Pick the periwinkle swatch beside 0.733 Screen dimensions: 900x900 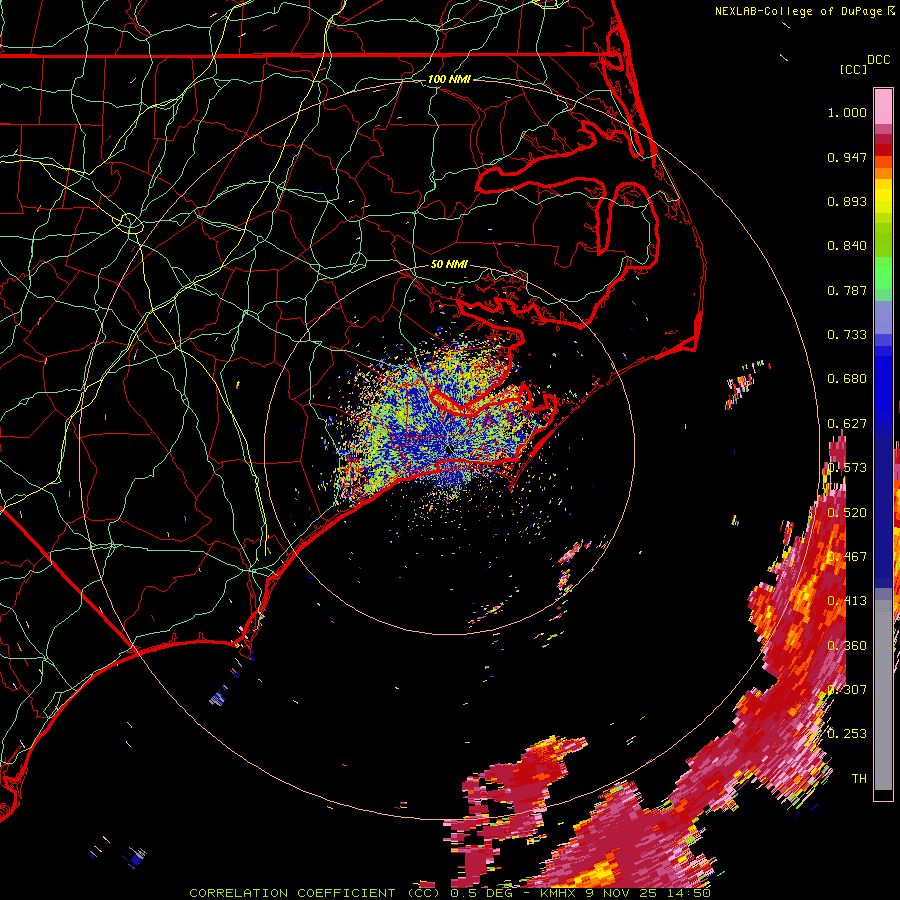[x=883, y=321]
